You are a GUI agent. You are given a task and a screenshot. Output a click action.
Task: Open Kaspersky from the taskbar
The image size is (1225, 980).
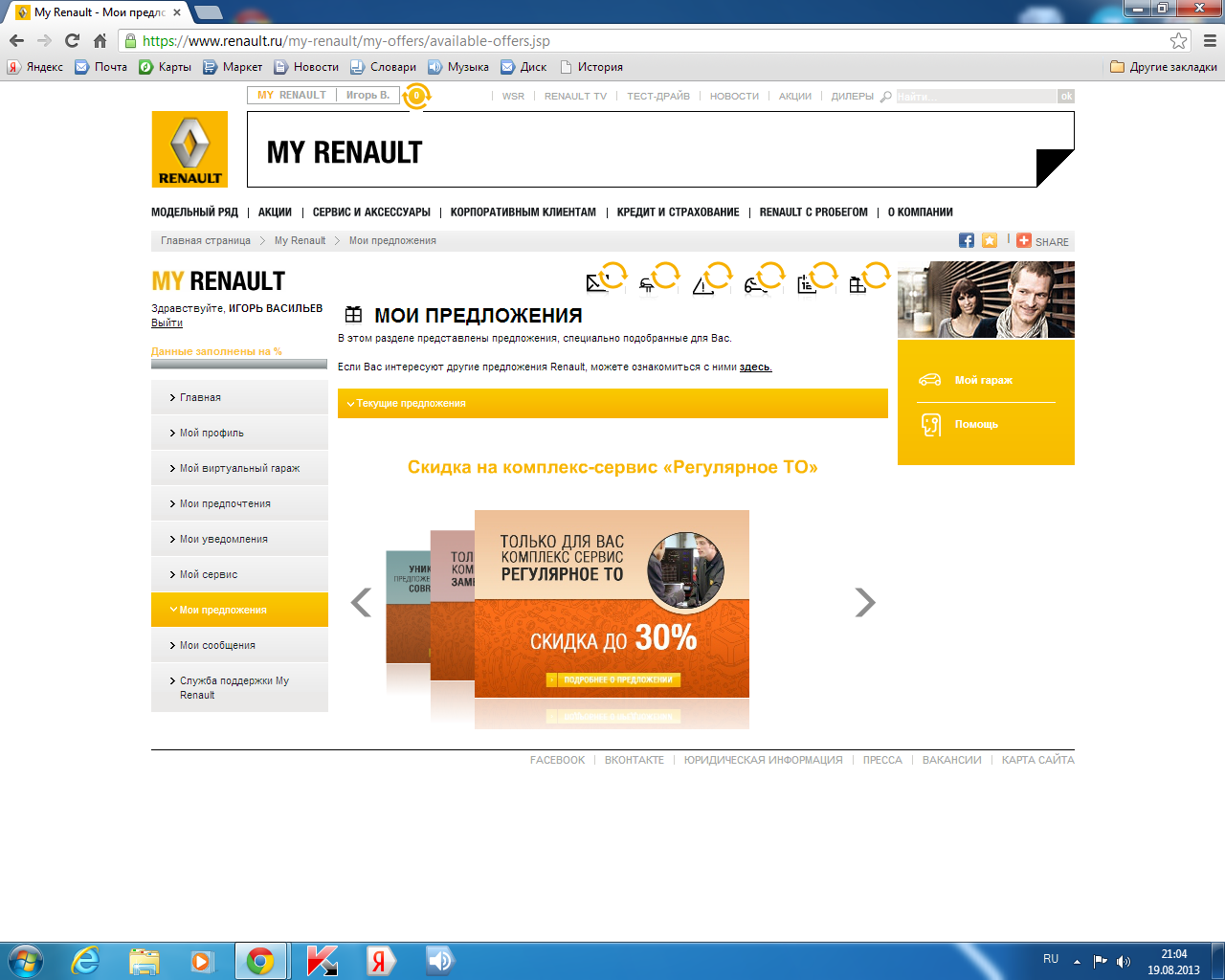[322, 961]
